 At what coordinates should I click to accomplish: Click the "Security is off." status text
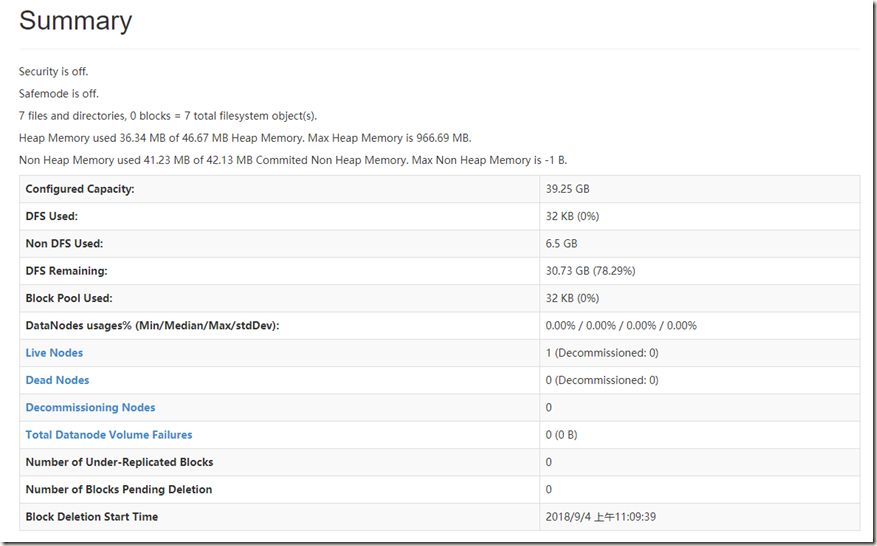60,72
